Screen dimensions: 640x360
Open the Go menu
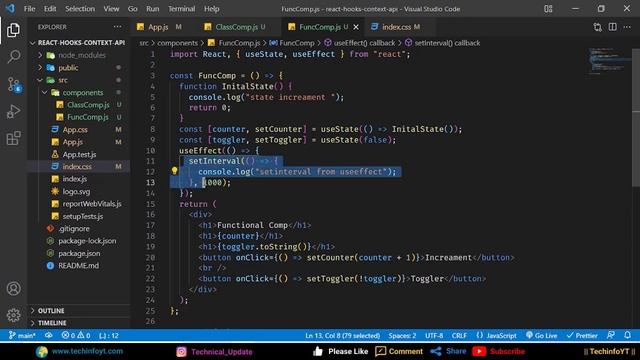pyautogui.click(x=133, y=9)
